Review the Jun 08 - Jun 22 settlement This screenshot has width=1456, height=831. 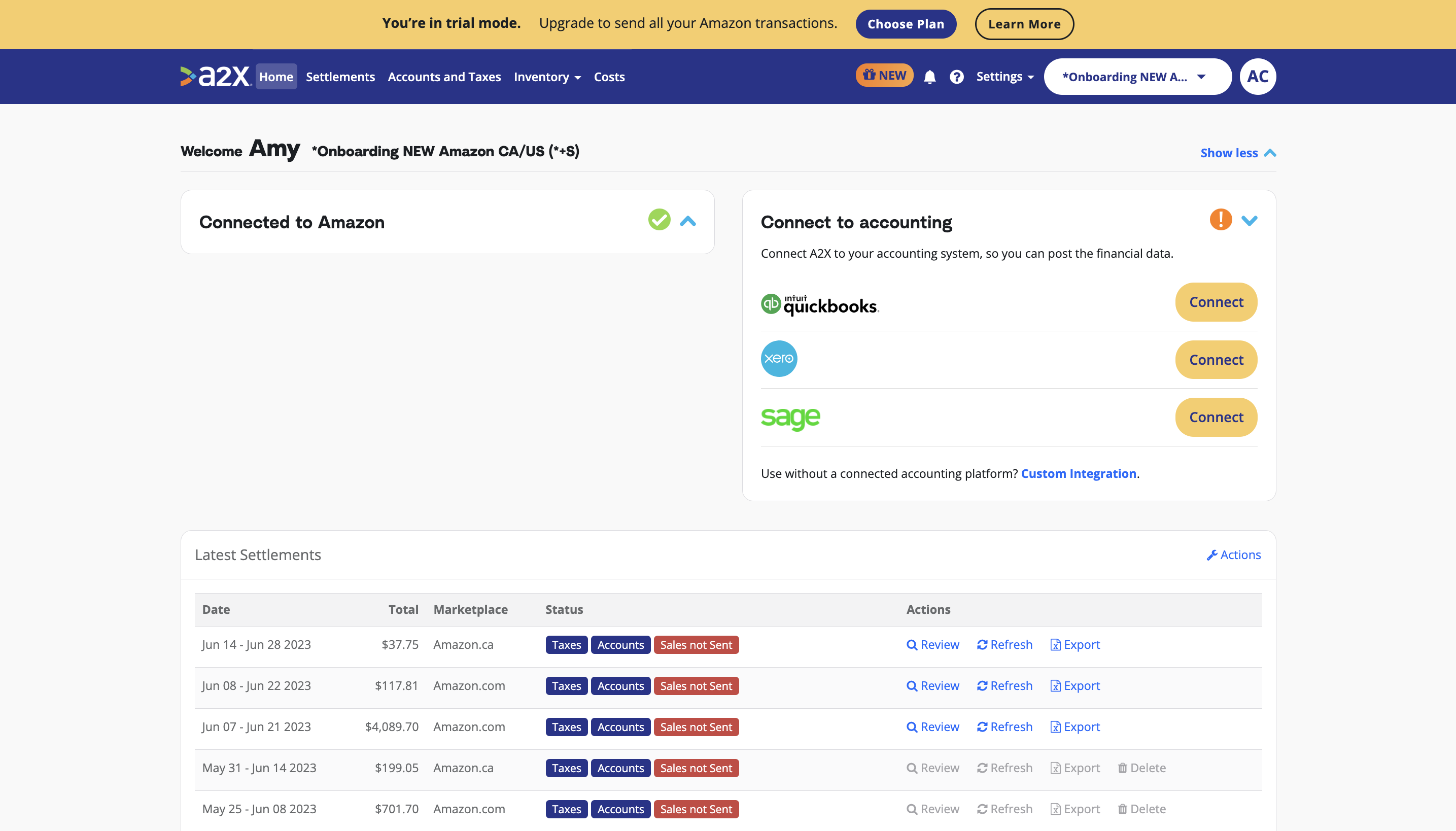[932, 685]
